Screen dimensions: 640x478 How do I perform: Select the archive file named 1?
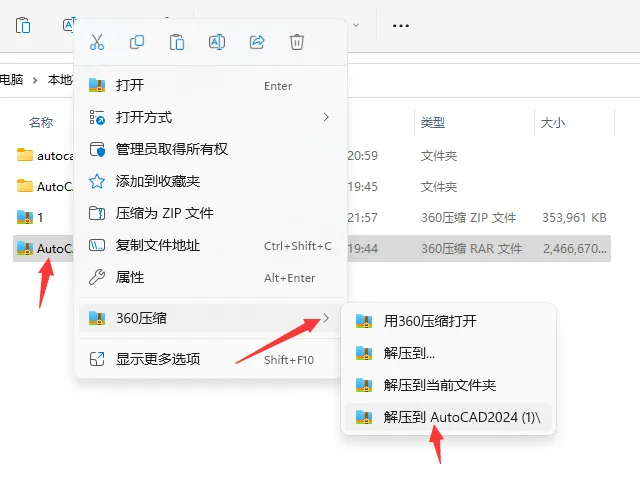[30, 217]
